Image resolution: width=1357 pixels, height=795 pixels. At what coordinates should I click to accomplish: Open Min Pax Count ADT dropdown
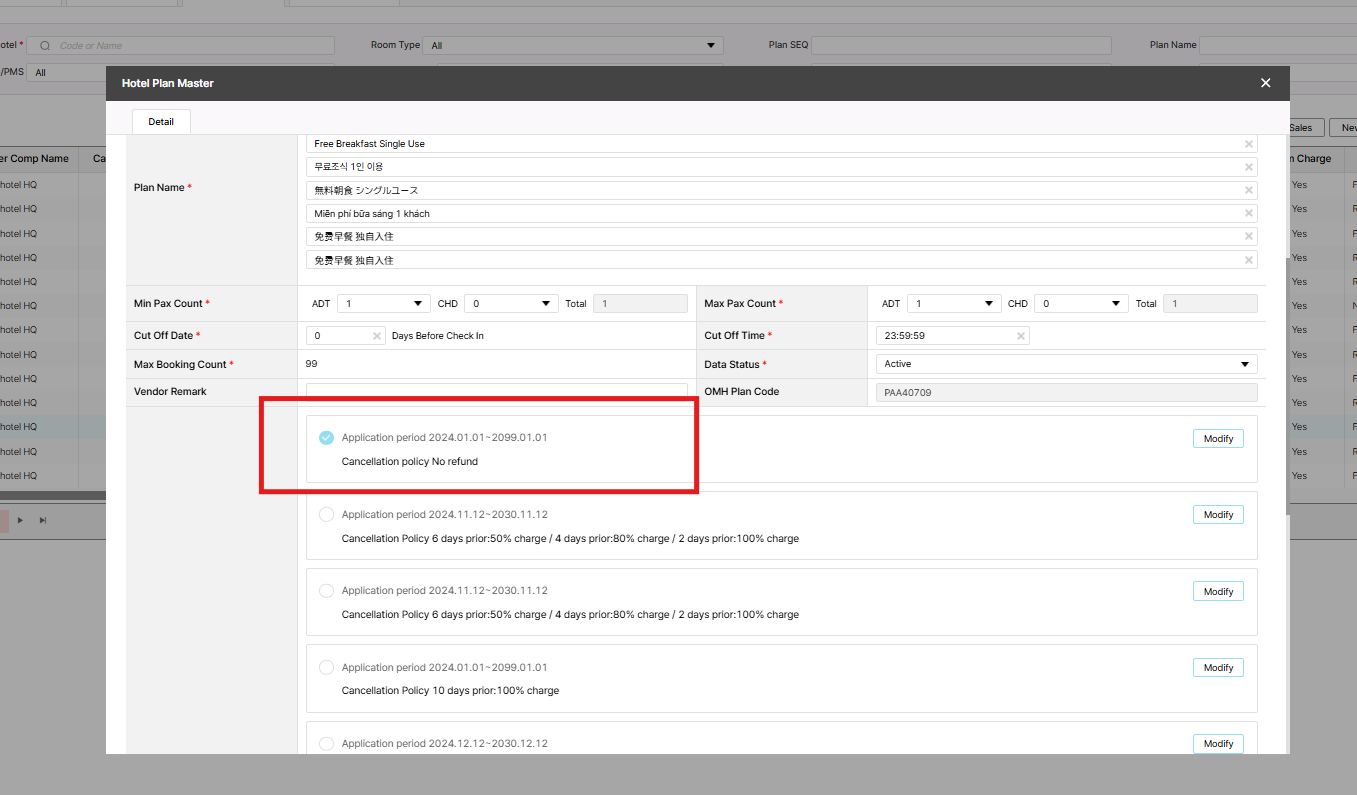click(x=384, y=304)
